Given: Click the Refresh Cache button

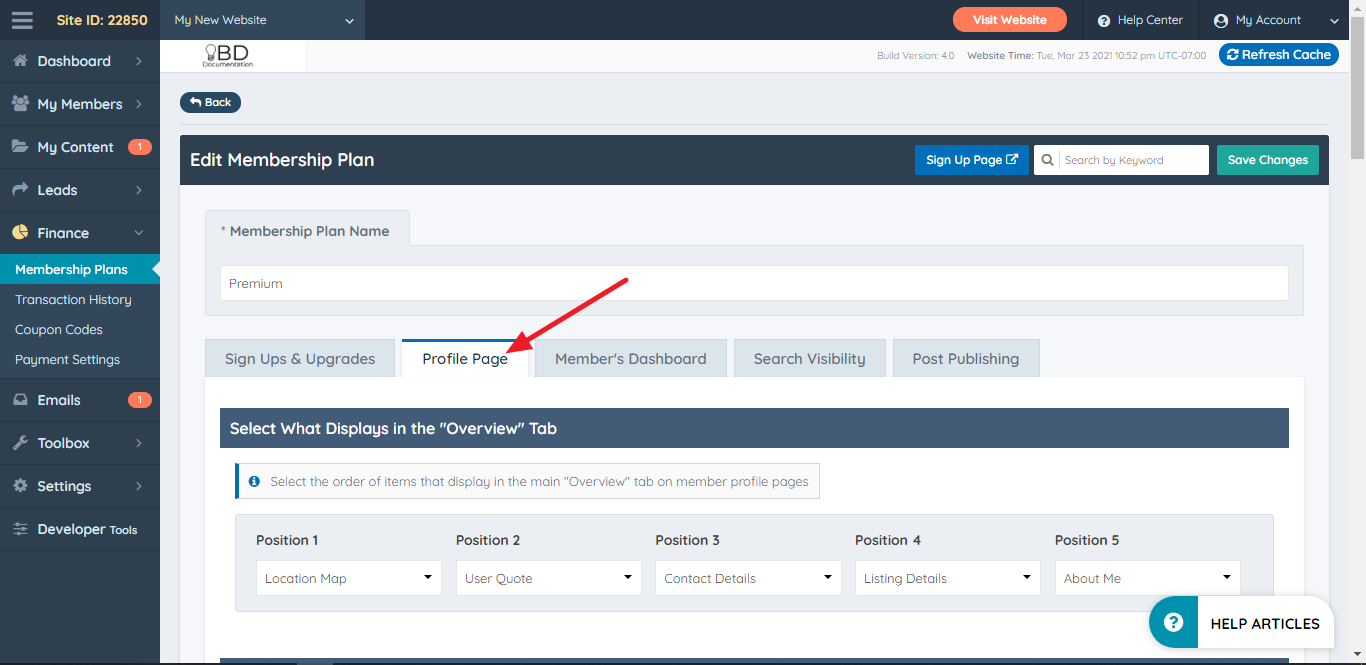Looking at the screenshot, I should (x=1279, y=55).
